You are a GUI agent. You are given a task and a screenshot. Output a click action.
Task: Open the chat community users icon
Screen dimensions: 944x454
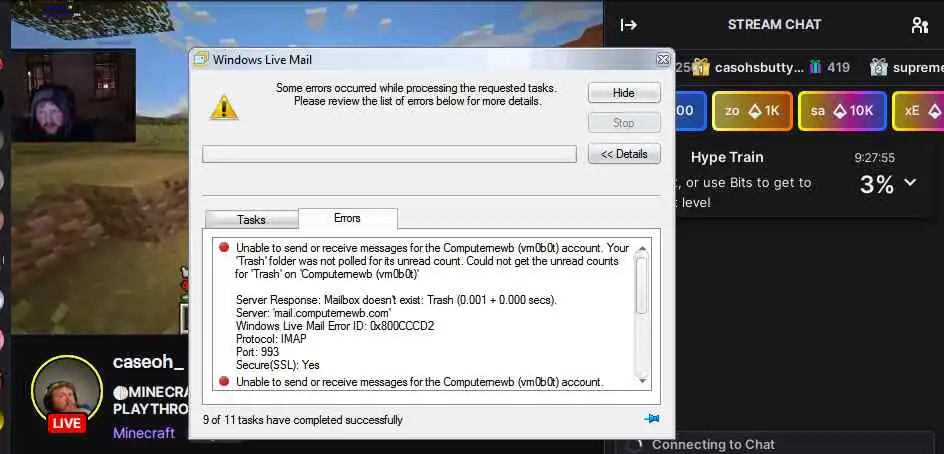click(919, 25)
